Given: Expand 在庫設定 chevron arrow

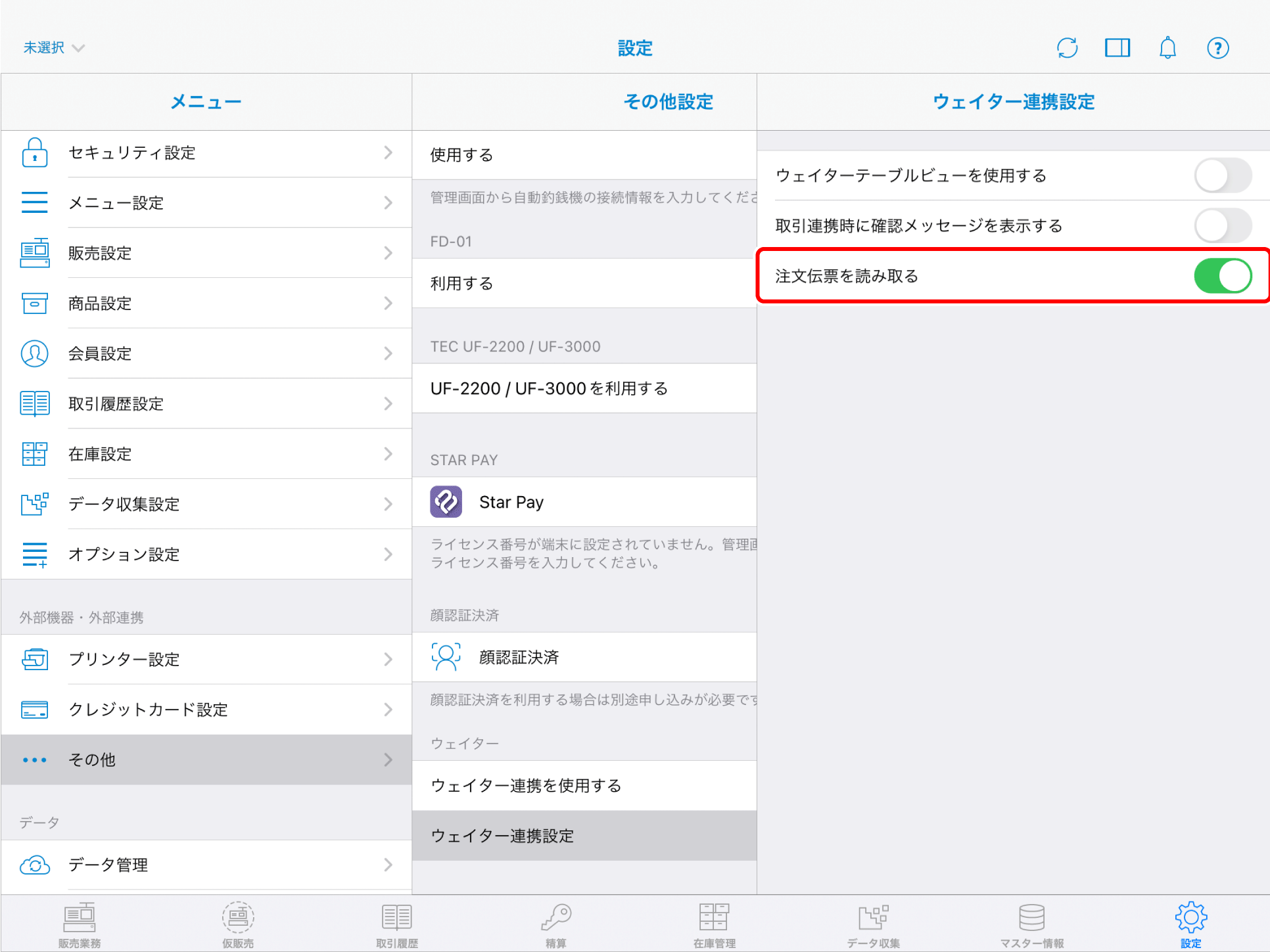Looking at the screenshot, I should point(388,454).
